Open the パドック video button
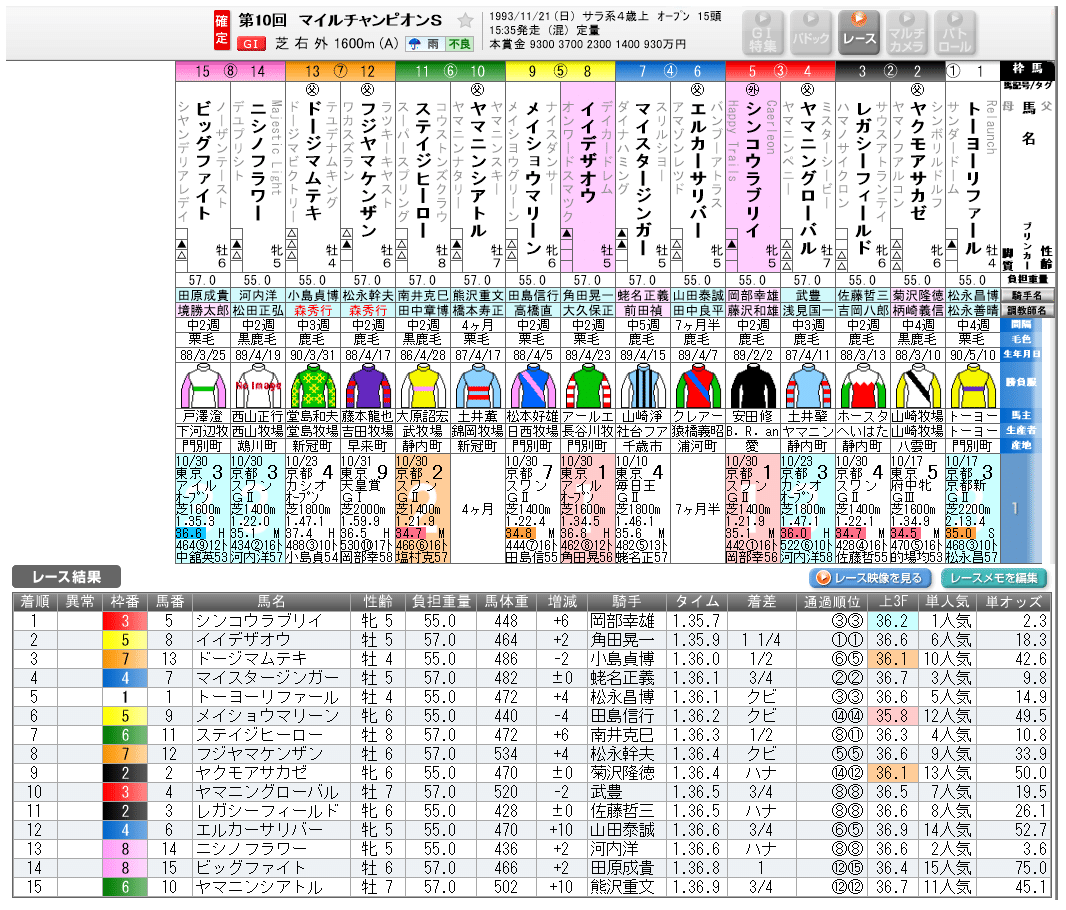The width and height of the screenshot is (1066, 910). coord(811,33)
